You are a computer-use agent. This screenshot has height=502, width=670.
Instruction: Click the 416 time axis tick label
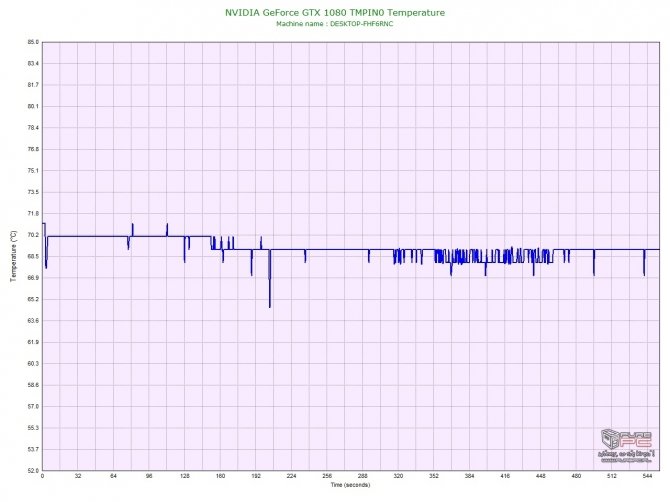pos(505,476)
